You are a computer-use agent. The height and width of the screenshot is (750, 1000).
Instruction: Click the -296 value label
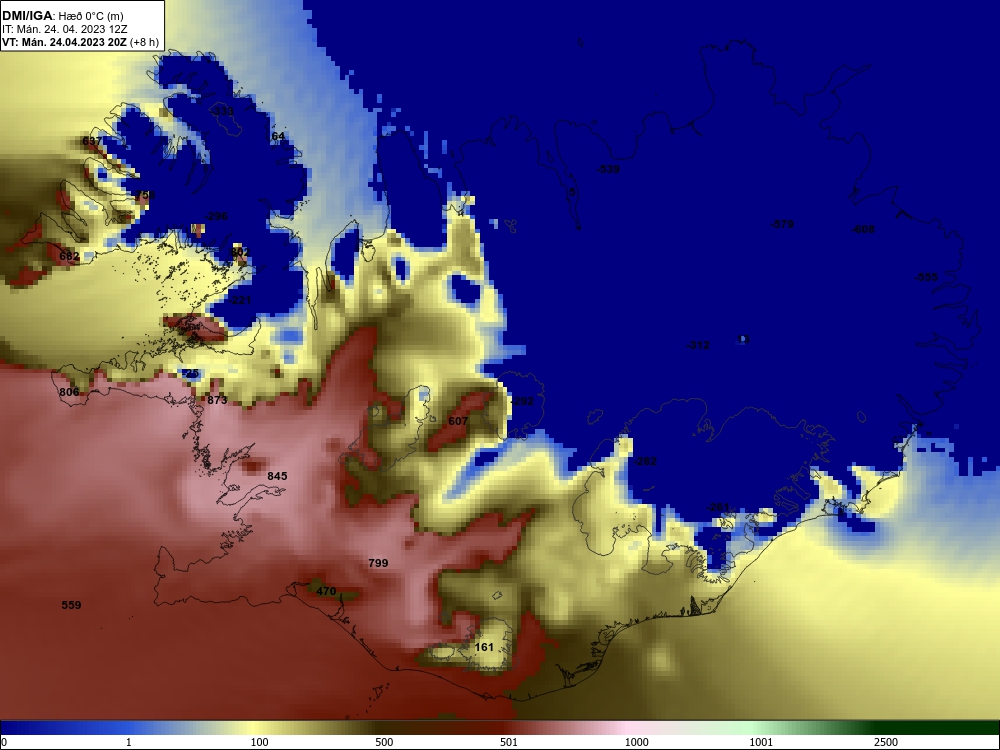pyautogui.click(x=216, y=216)
